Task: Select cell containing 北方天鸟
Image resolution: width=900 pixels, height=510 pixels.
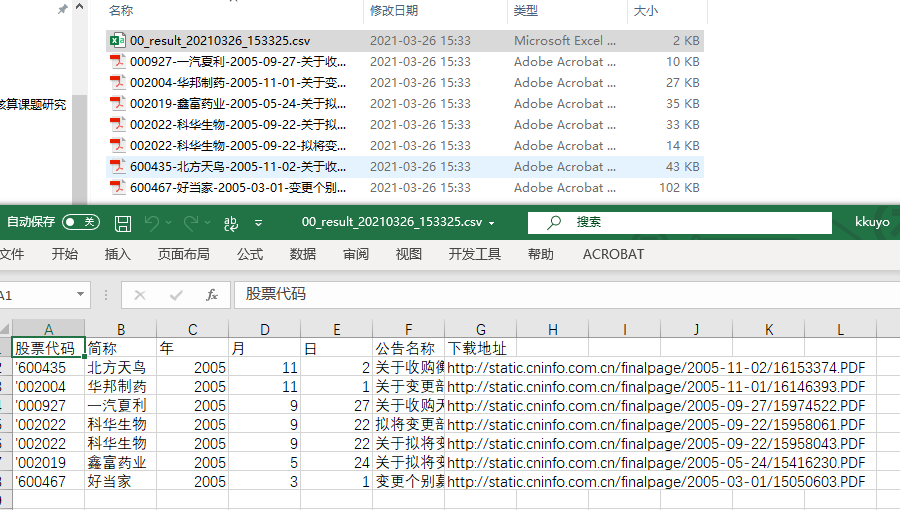Action: (x=121, y=368)
